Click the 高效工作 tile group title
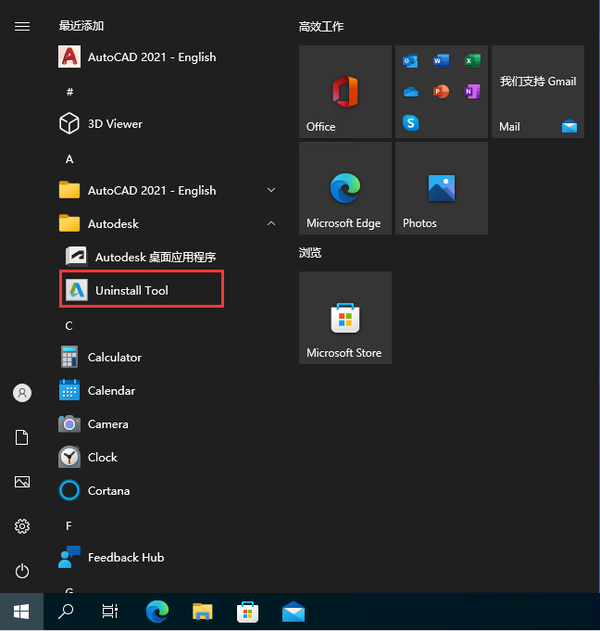 (x=321, y=27)
